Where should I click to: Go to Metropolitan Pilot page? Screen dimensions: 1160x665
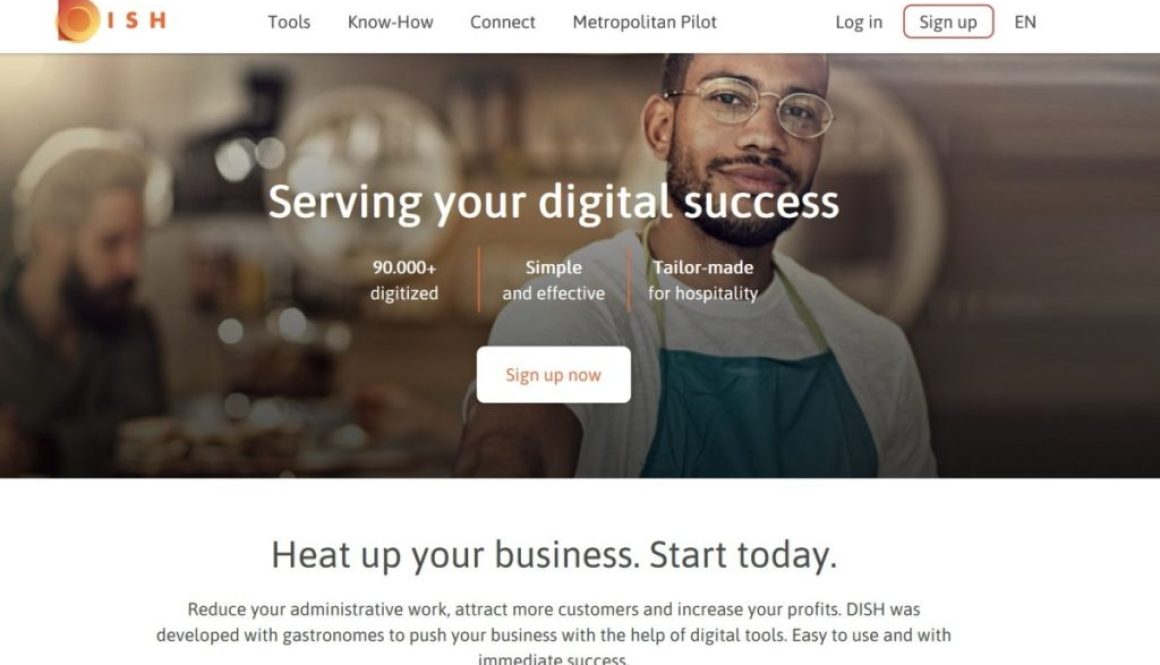click(x=644, y=22)
